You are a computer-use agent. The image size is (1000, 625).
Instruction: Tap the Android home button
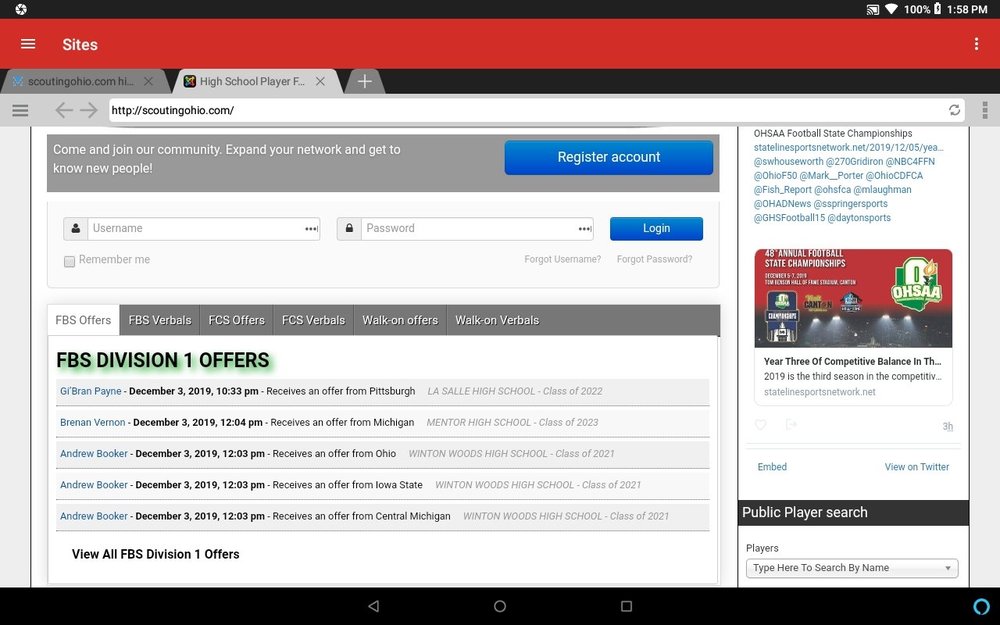tap(499, 606)
